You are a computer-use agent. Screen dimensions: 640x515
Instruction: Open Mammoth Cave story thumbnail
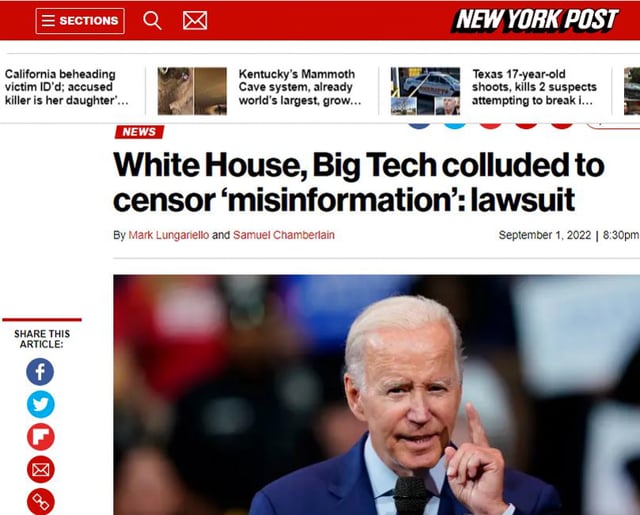tap(192, 91)
